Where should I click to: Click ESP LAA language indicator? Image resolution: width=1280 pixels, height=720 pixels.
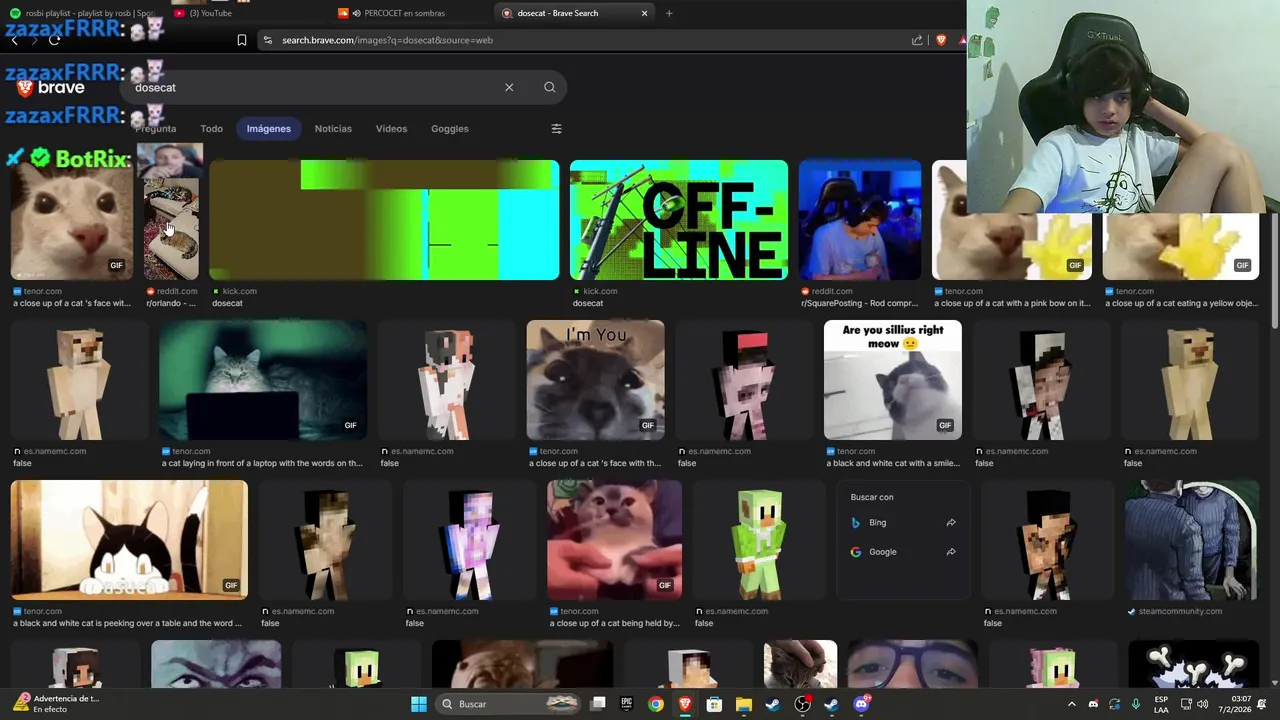[x=1161, y=704]
